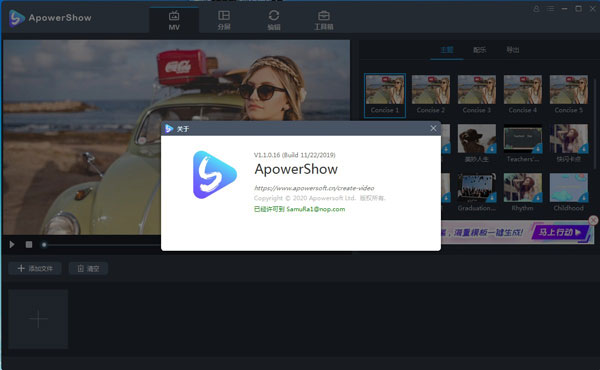Select the 美妙人生 theme thumbnail
Image resolution: width=600 pixels, height=370 pixels.
pyautogui.click(x=476, y=139)
